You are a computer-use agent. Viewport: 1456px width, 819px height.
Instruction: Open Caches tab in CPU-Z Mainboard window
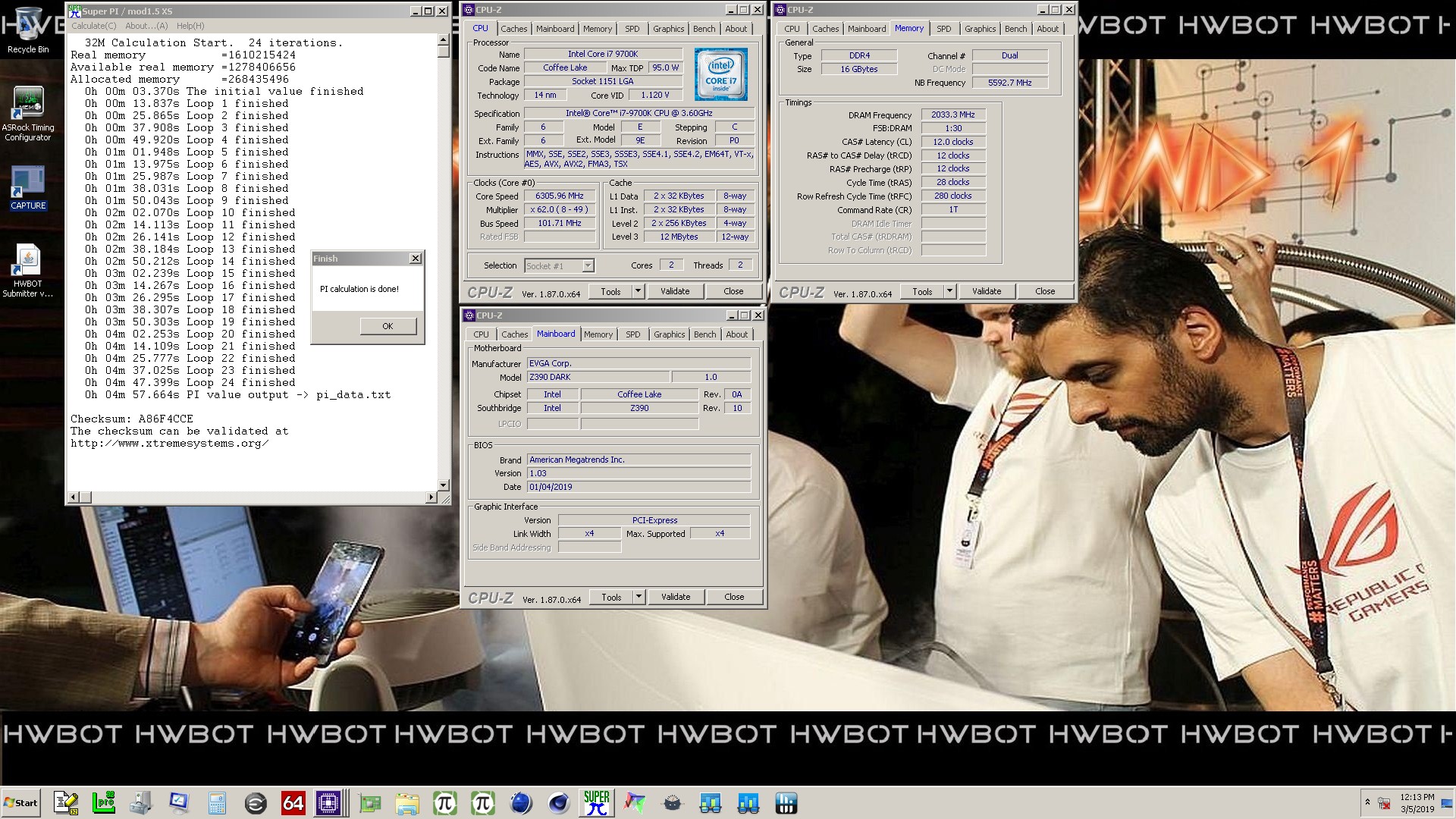514,334
